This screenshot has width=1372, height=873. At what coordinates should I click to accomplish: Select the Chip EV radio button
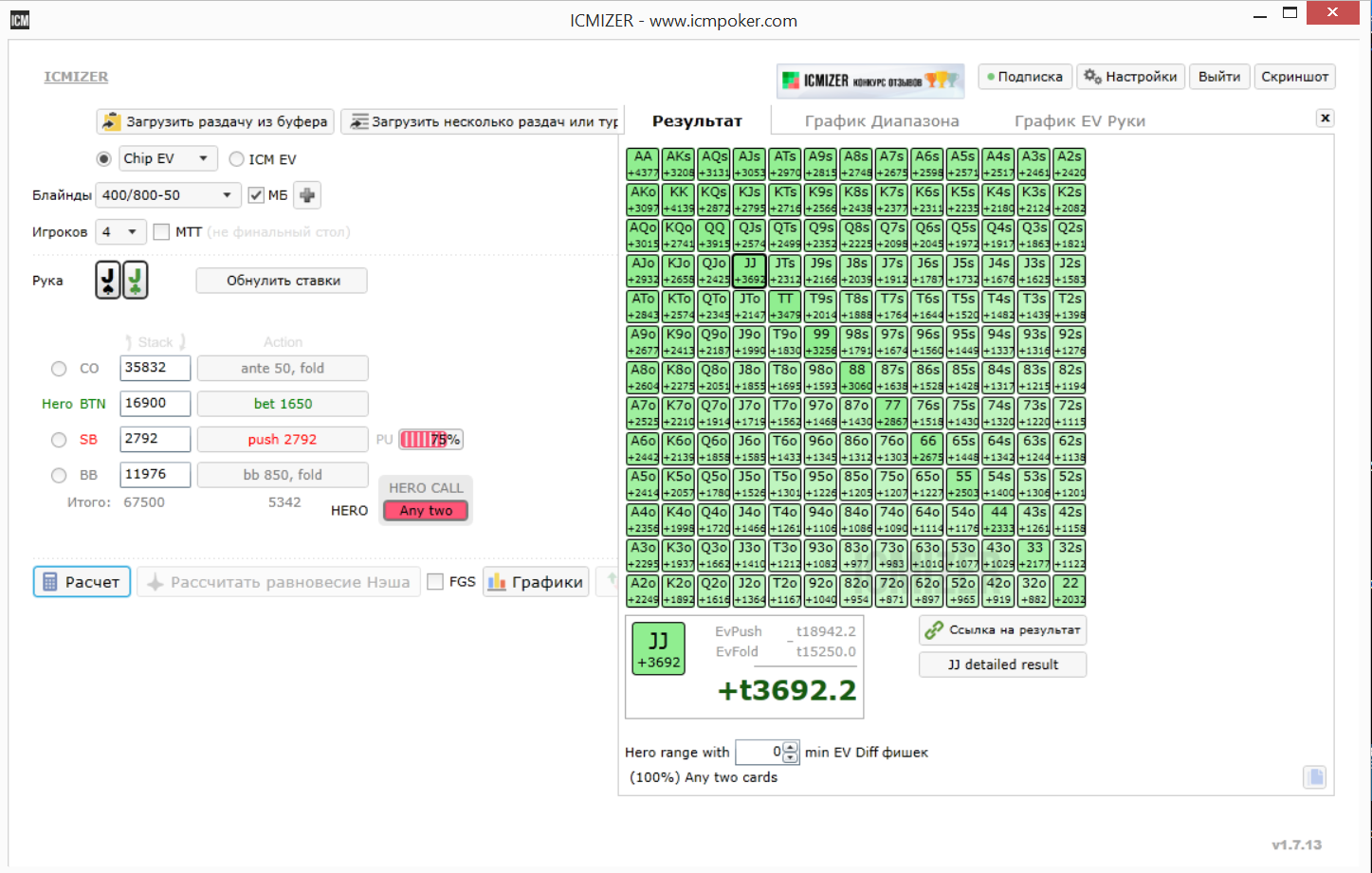[x=104, y=159]
